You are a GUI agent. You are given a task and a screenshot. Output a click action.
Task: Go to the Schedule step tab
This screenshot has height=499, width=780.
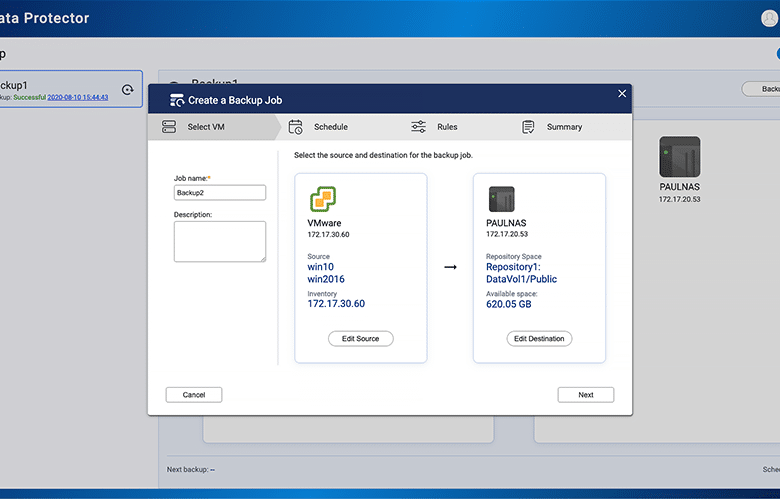[x=331, y=127]
